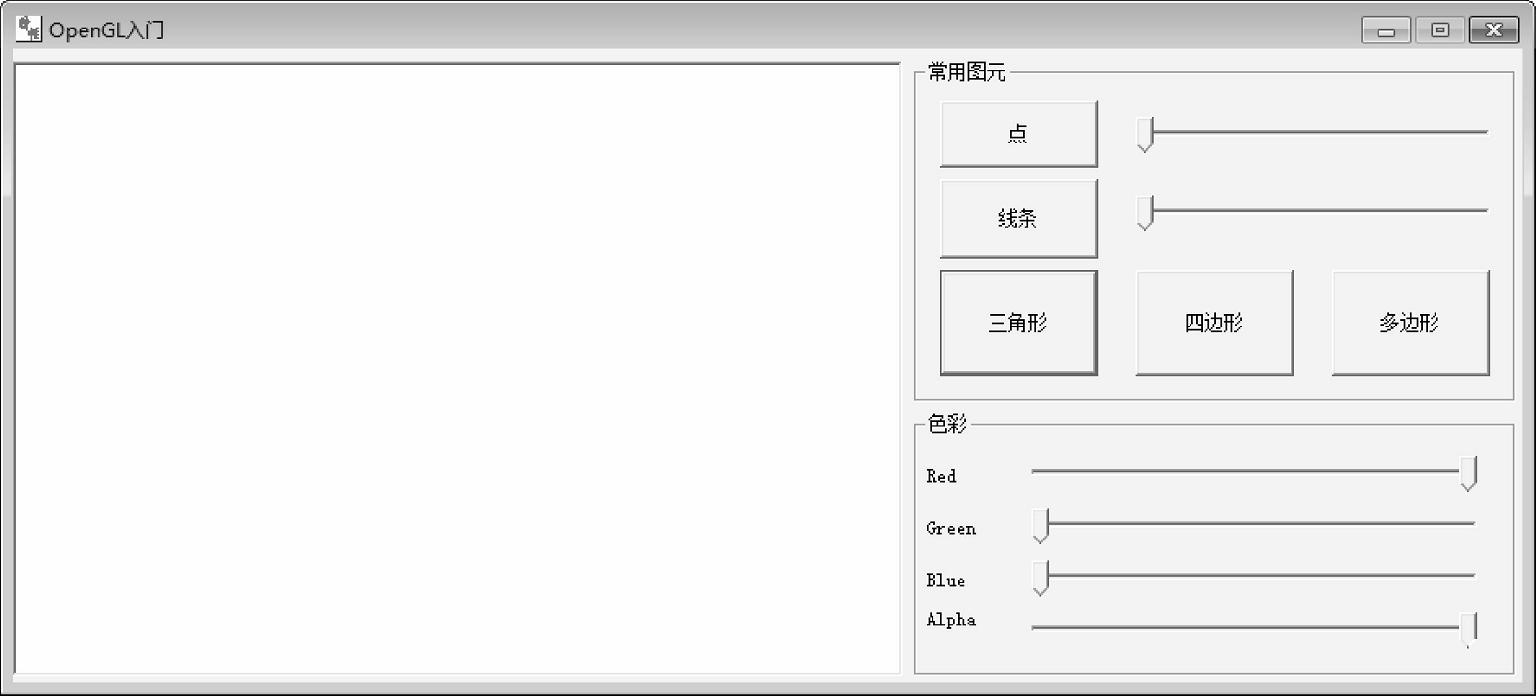Click the Blue label text
The image size is (1536, 696).
pos(946,580)
